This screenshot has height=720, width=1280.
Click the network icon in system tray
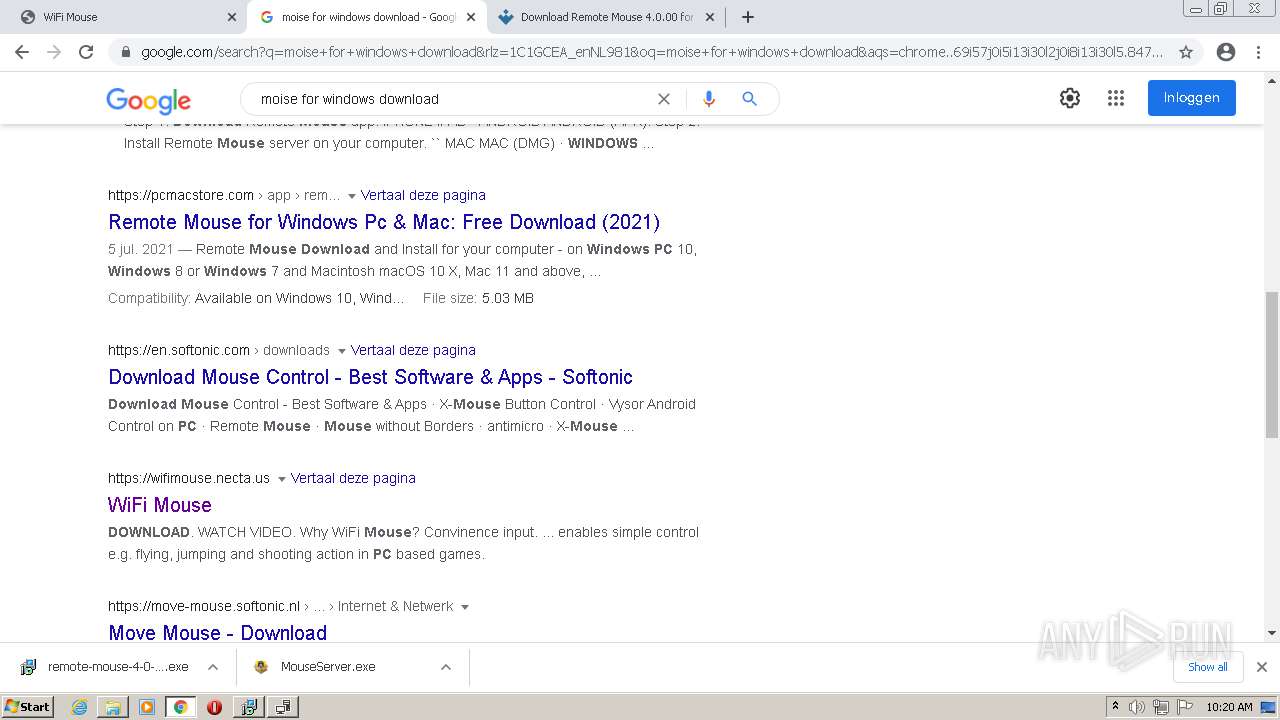(1160, 707)
